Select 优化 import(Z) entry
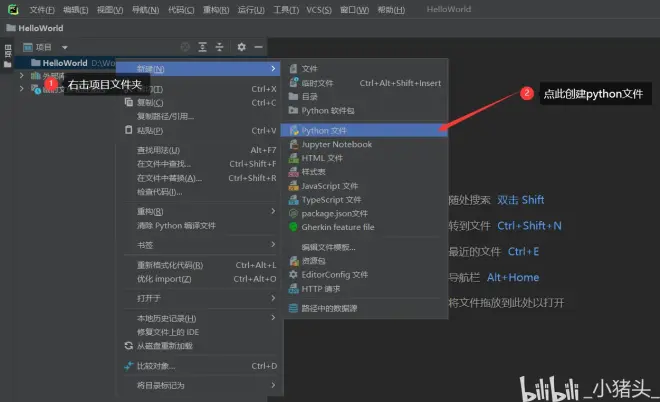Image resolution: width=660 pixels, height=402 pixels. pos(200,279)
